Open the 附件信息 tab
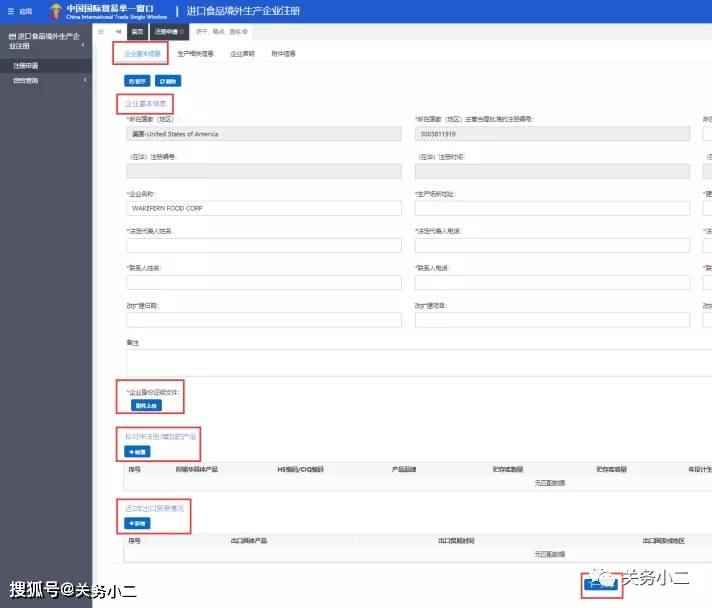This screenshot has height=608, width=712. (284, 53)
